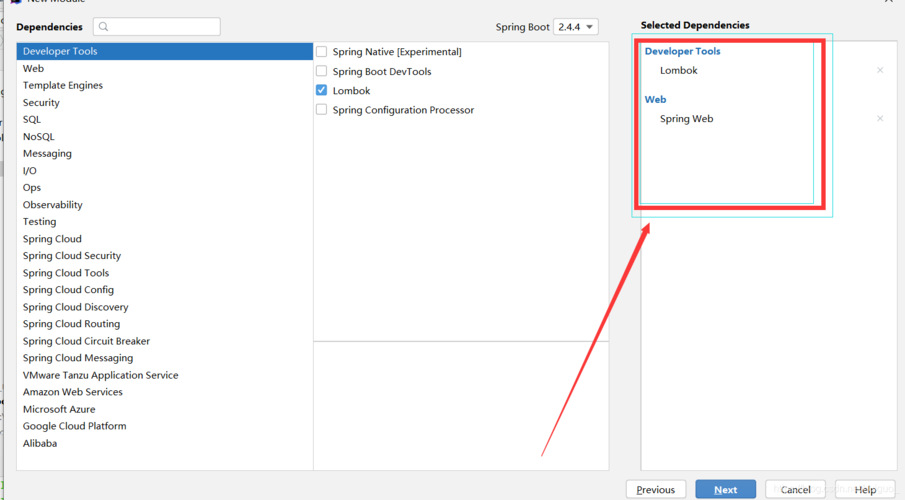Go back with the Previous button
Image resolution: width=905 pixels, height=500 pixels.
(x=656, y=489)
